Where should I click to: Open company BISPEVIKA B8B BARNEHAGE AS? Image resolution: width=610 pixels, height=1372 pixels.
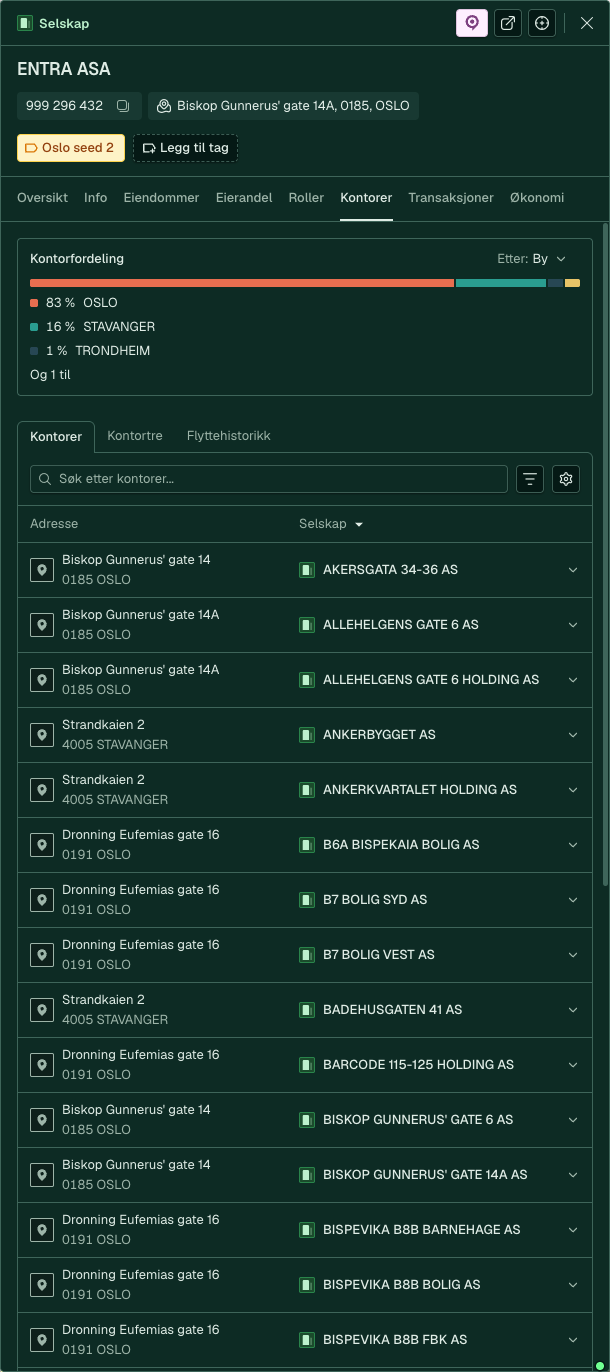click(x=421, y=1230)
